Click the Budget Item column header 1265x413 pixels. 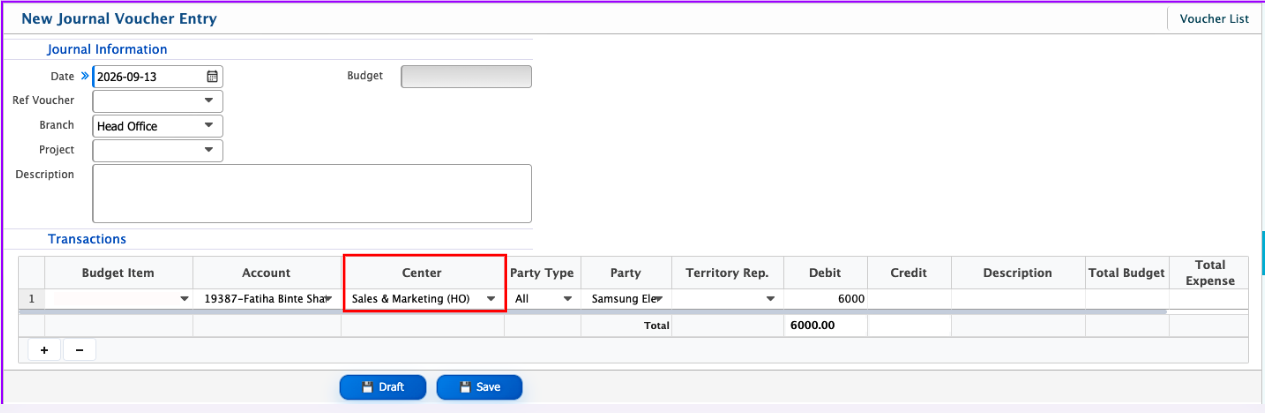coord(118,273)
